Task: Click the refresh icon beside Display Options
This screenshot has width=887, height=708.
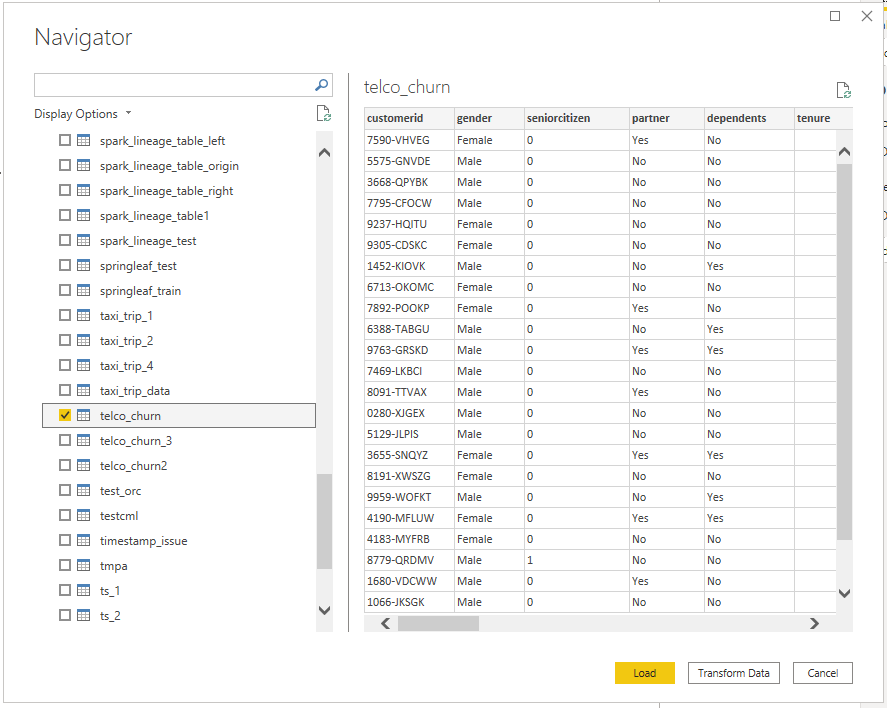Action: pyautogui.click(x=324, y=113)
